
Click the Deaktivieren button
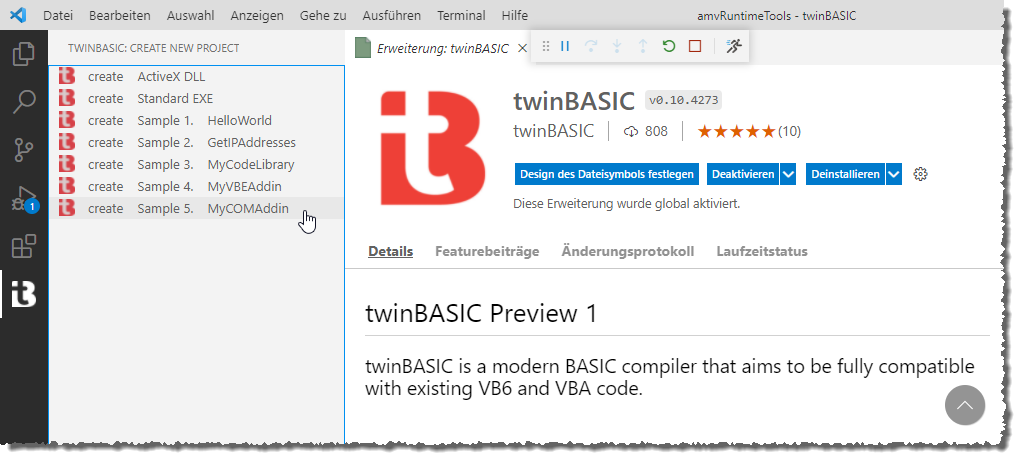(x=743, y=174)
